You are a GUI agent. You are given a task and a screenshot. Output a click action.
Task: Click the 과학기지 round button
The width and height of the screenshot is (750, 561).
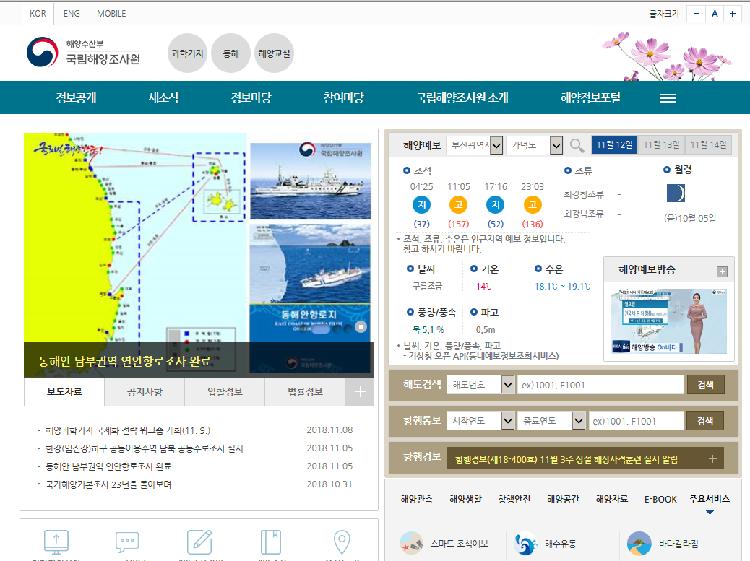(188, 53)
